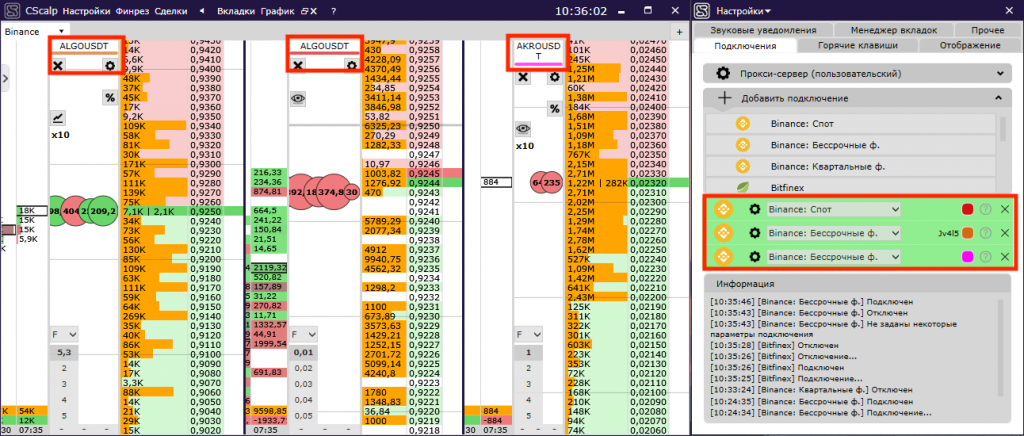Open Binance: Спот connection type dropdown
Image resolution: width=1024 pixels, height=436 pixels.
(x=833, y=210)
